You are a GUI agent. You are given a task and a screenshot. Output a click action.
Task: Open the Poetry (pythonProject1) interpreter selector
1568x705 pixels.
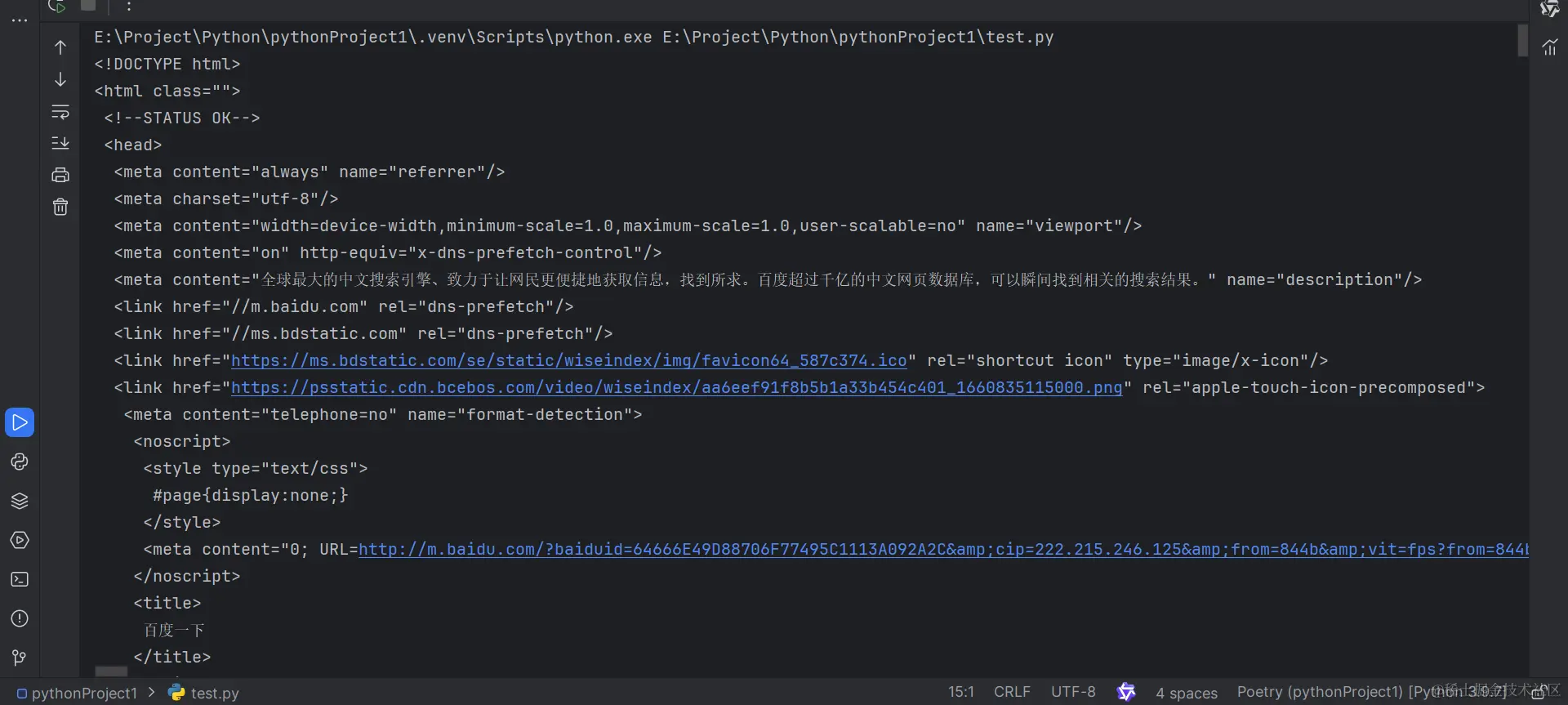(1371, 692)
